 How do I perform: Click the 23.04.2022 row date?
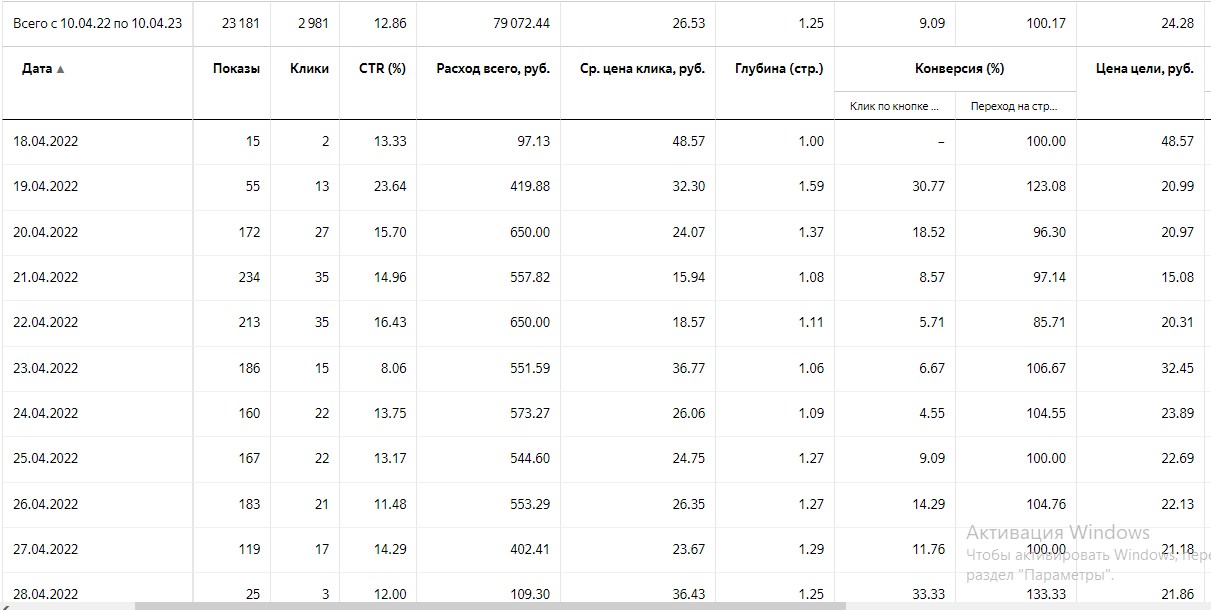coord(45,368)
